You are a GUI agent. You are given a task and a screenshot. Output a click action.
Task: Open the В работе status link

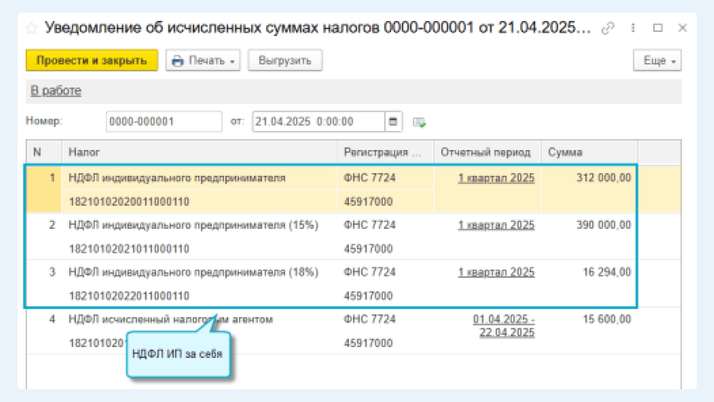pos(55,91)
